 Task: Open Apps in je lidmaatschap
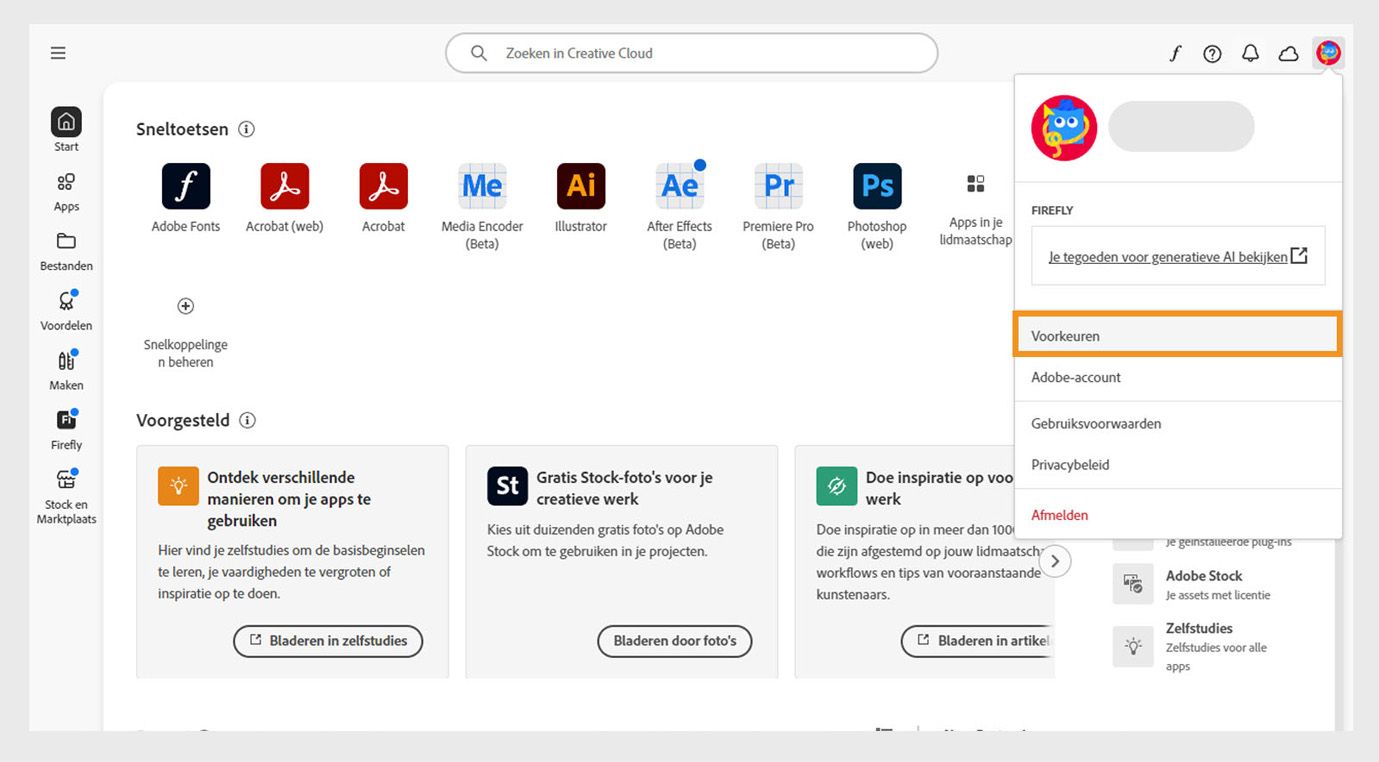tap(976, 209)
